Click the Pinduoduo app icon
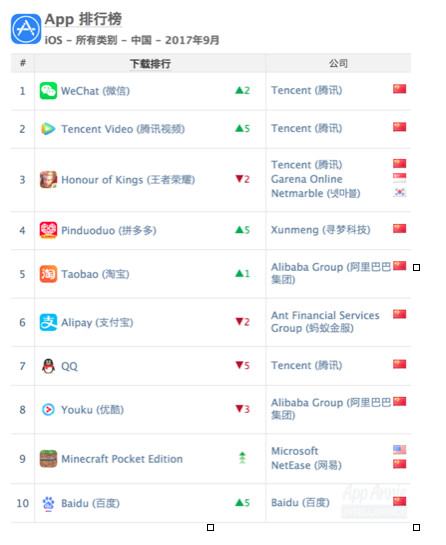This screenshot has width=446, height=545. coord(48,230)
